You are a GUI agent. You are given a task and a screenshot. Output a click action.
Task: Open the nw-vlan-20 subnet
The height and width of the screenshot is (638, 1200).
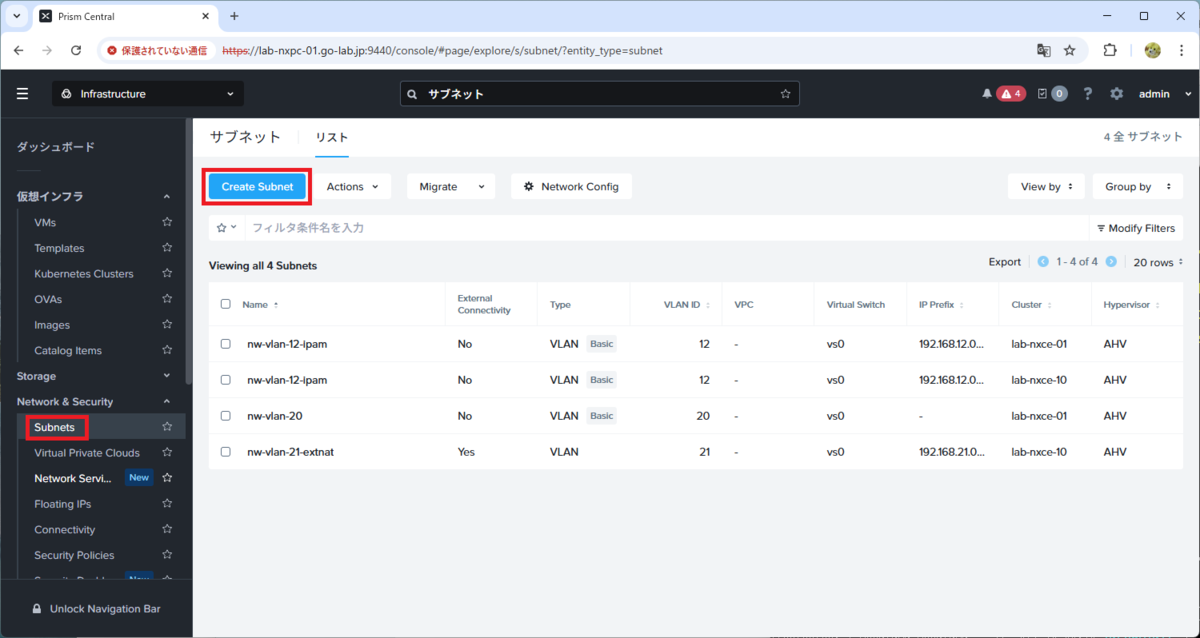point(274,416)
